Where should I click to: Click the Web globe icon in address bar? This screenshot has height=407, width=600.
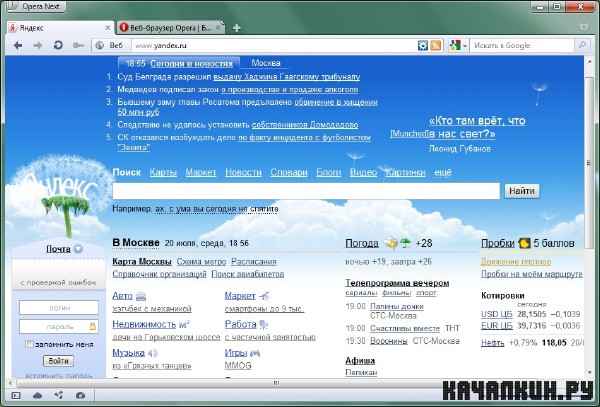[x=99, y=46]
